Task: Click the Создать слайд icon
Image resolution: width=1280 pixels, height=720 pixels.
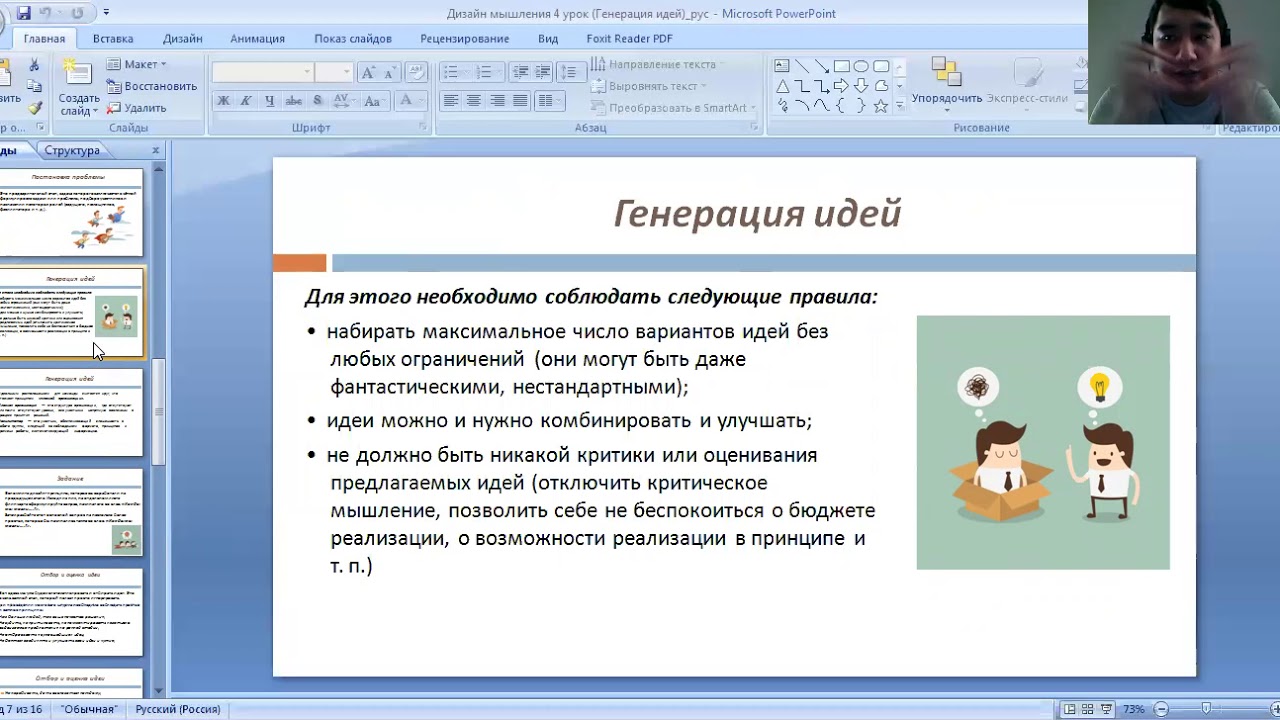Action: [77, 72]
